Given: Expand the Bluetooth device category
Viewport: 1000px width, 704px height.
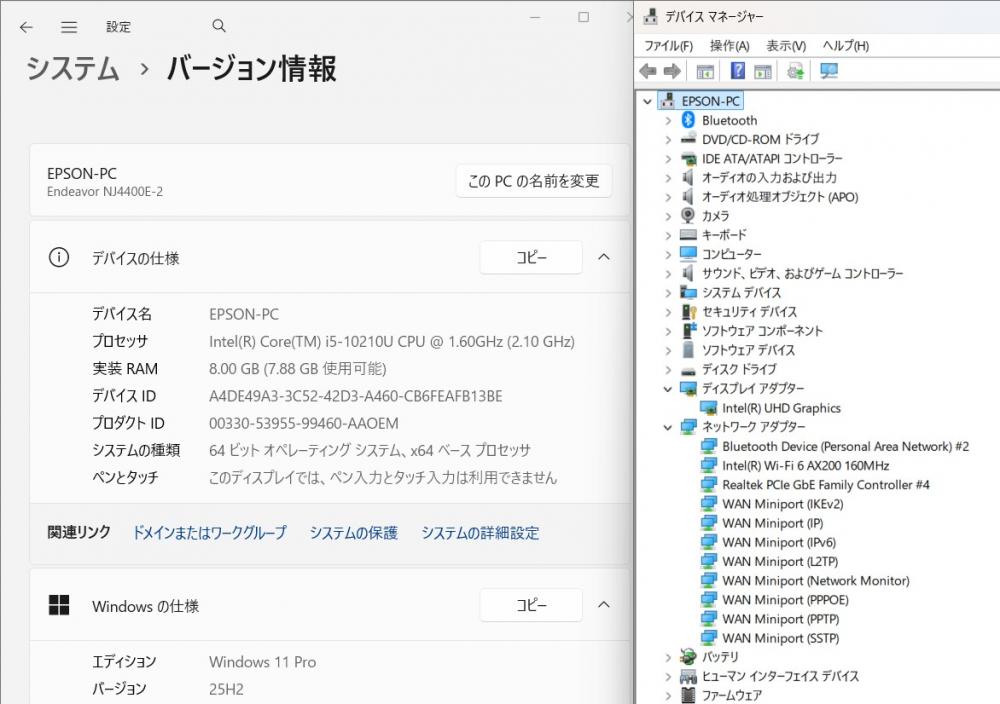Looking at the screenshot, I should coord(668,120).
